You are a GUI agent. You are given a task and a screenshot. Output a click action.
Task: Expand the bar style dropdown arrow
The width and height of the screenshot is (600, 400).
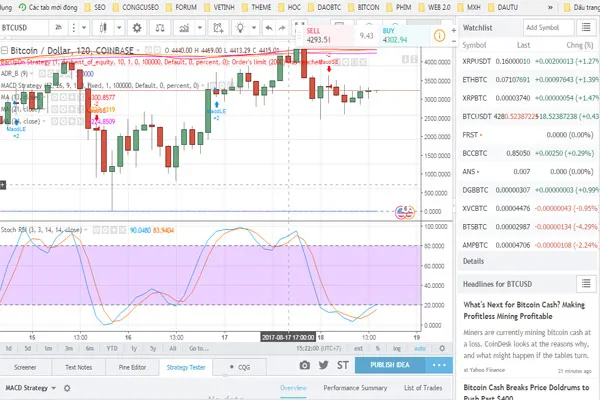pyautogui.click(x=119, y=28)
